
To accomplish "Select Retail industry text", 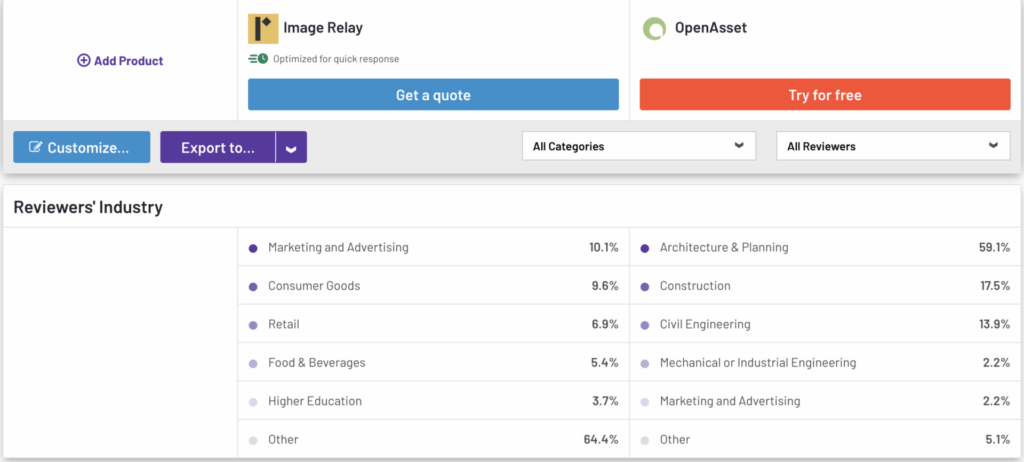I will tap(283, 324).
